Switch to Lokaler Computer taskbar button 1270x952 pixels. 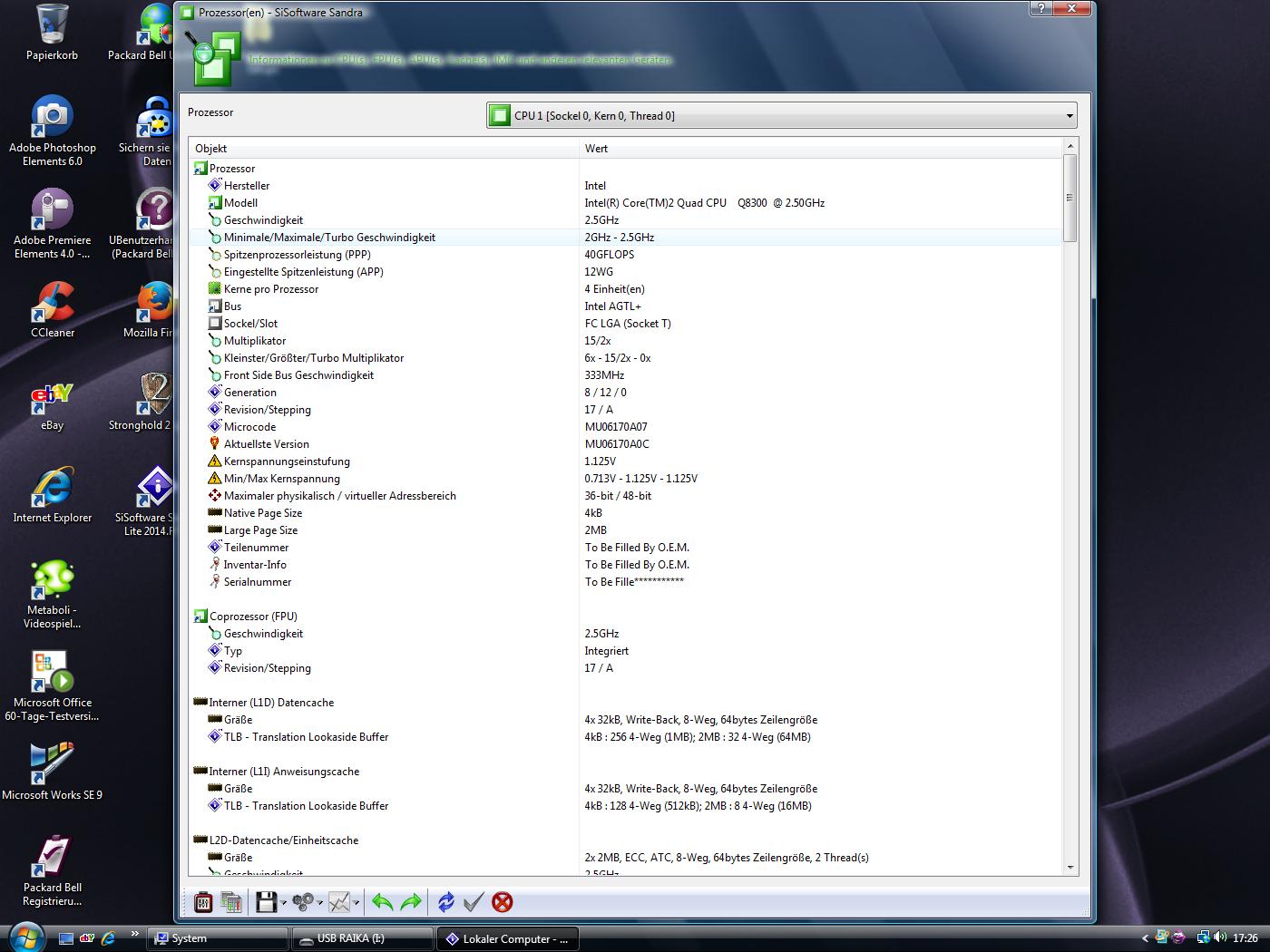tap(507, 938)
